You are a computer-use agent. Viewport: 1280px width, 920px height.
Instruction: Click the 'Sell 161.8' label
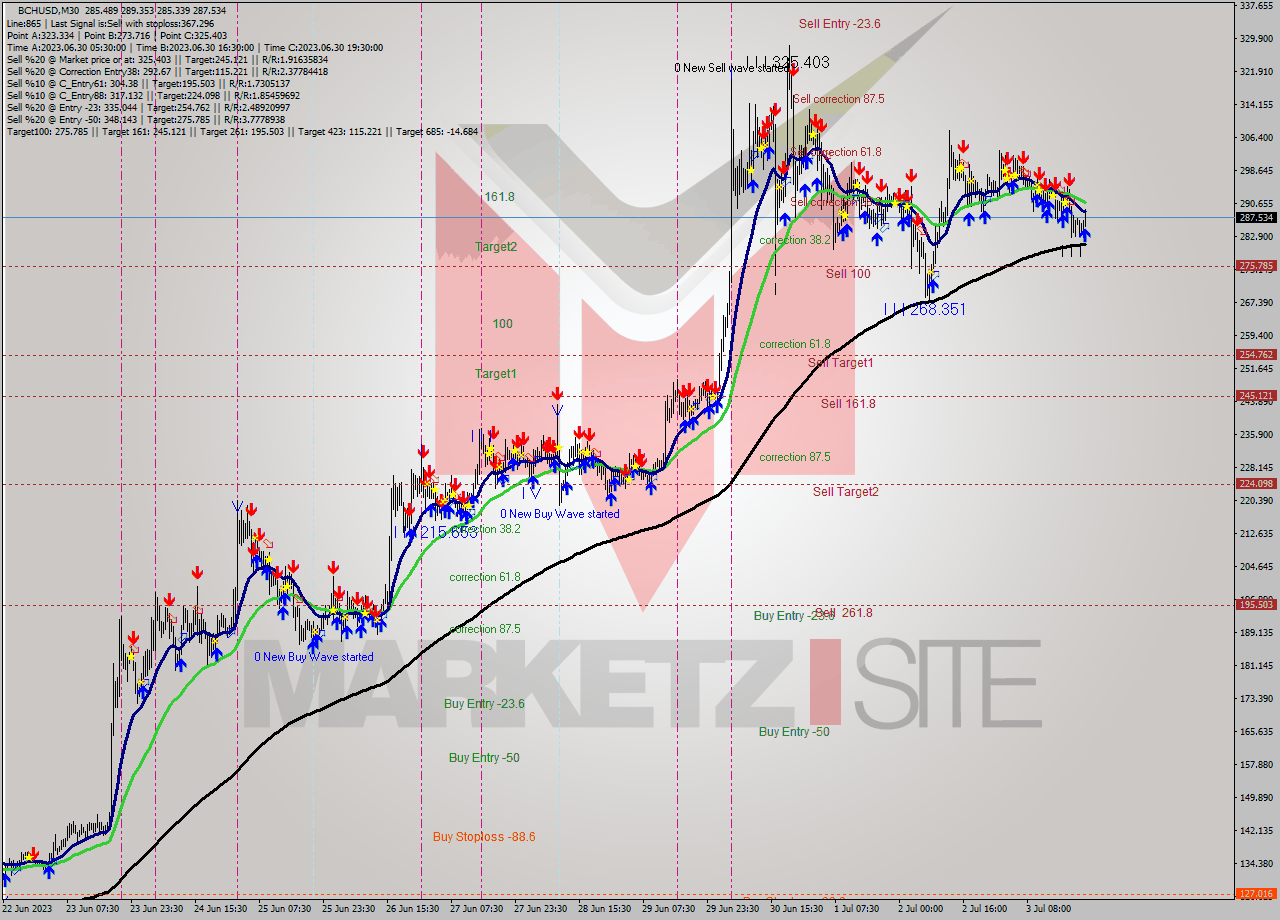point(848,403)
